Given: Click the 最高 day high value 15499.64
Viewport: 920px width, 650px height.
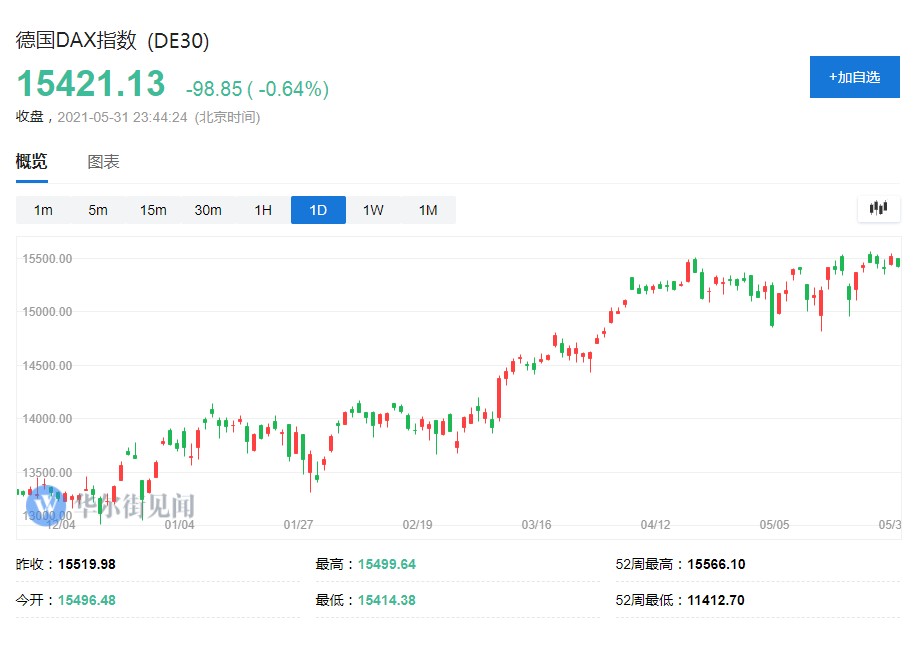Looking at the screenshot, I should 389,564.
